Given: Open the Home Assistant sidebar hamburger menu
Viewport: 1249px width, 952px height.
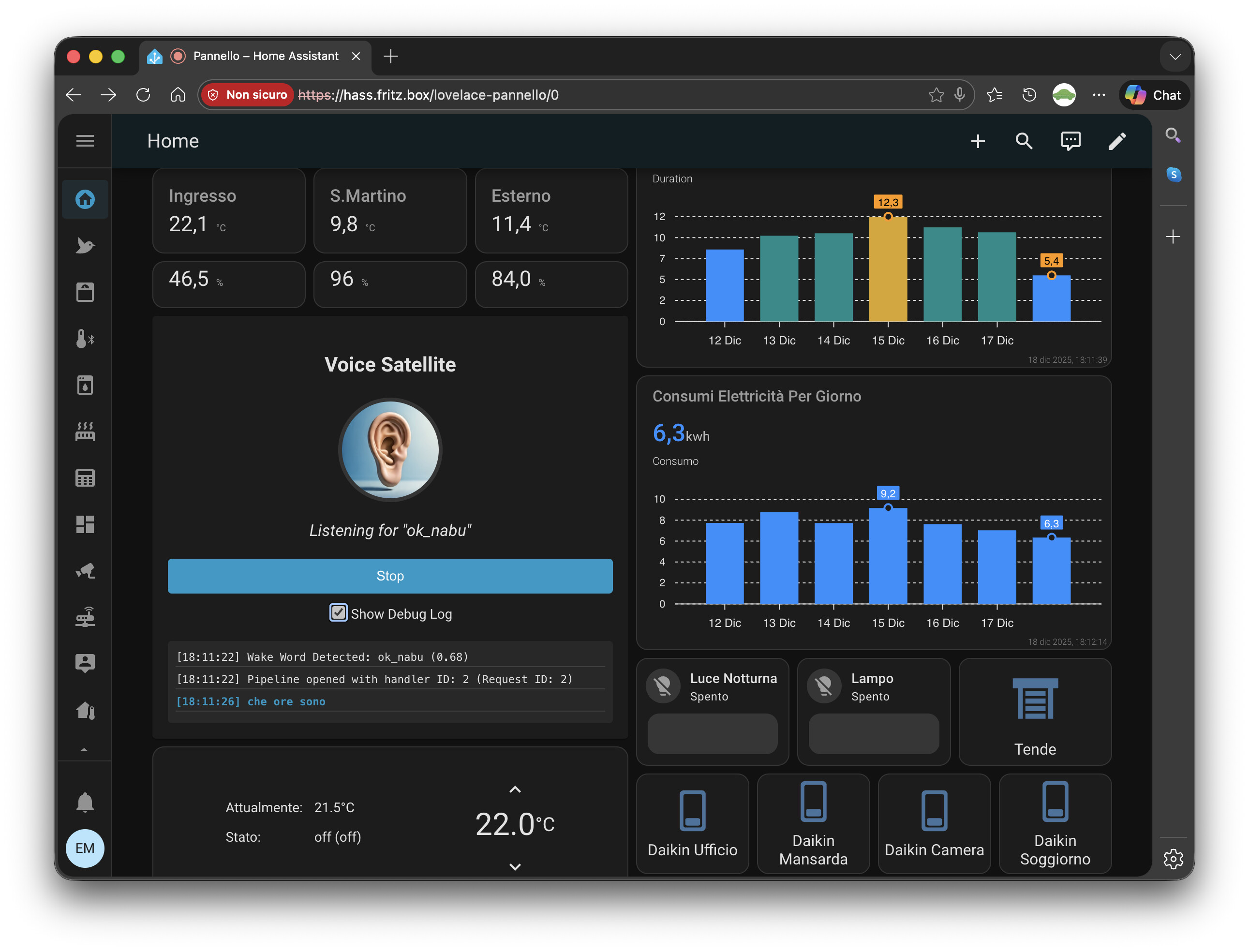Looking at the screenshot, I should click(85, 141).
